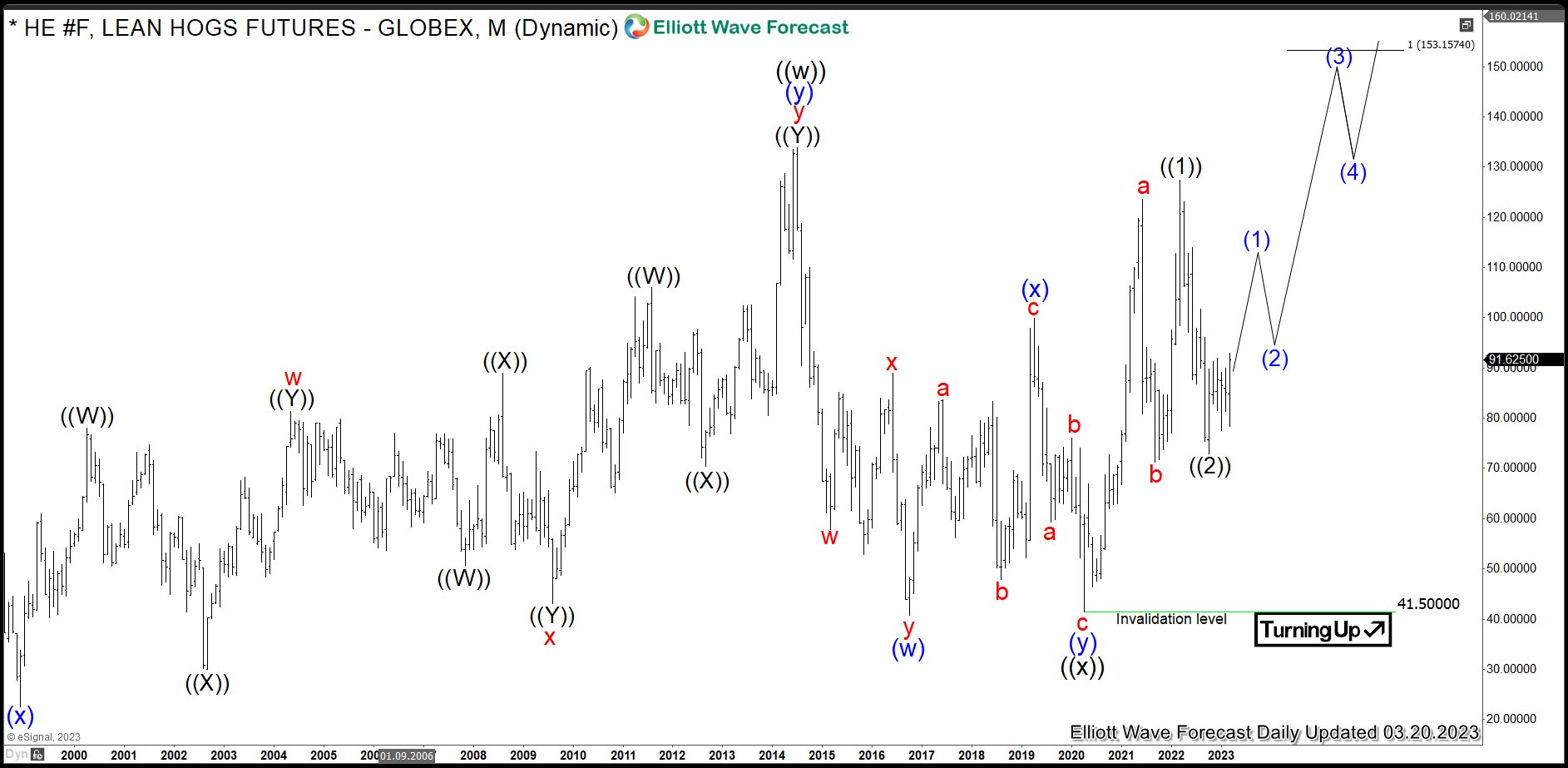This screenshot has width=1568, height=768.
Task: Enable the Invalidation level line marker
Action: tap(1171, 619)
